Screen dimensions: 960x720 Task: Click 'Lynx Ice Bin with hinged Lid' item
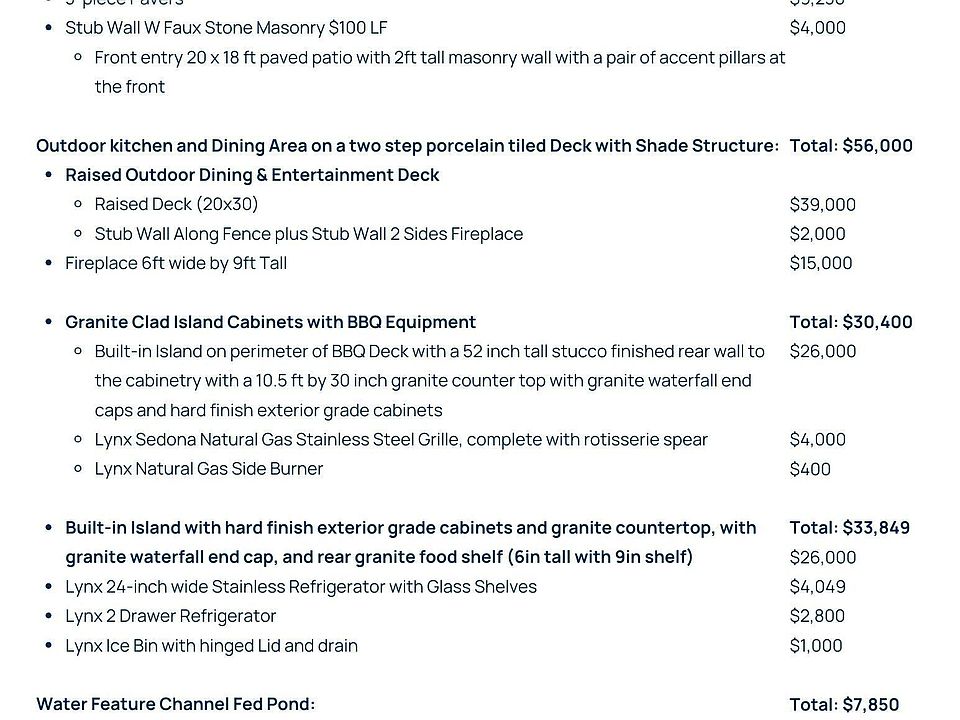point(211,646)
